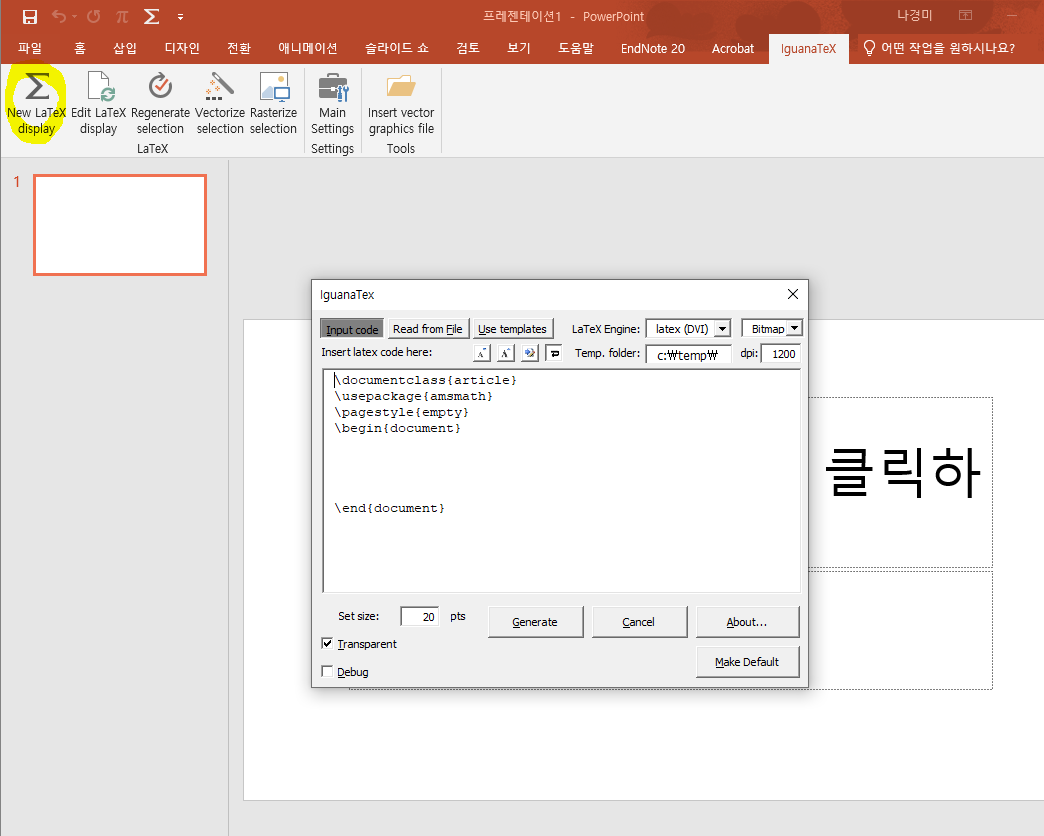1044x836 pixels.
Task: Click inside the latex code editor
Action: [x=561, y=481]
